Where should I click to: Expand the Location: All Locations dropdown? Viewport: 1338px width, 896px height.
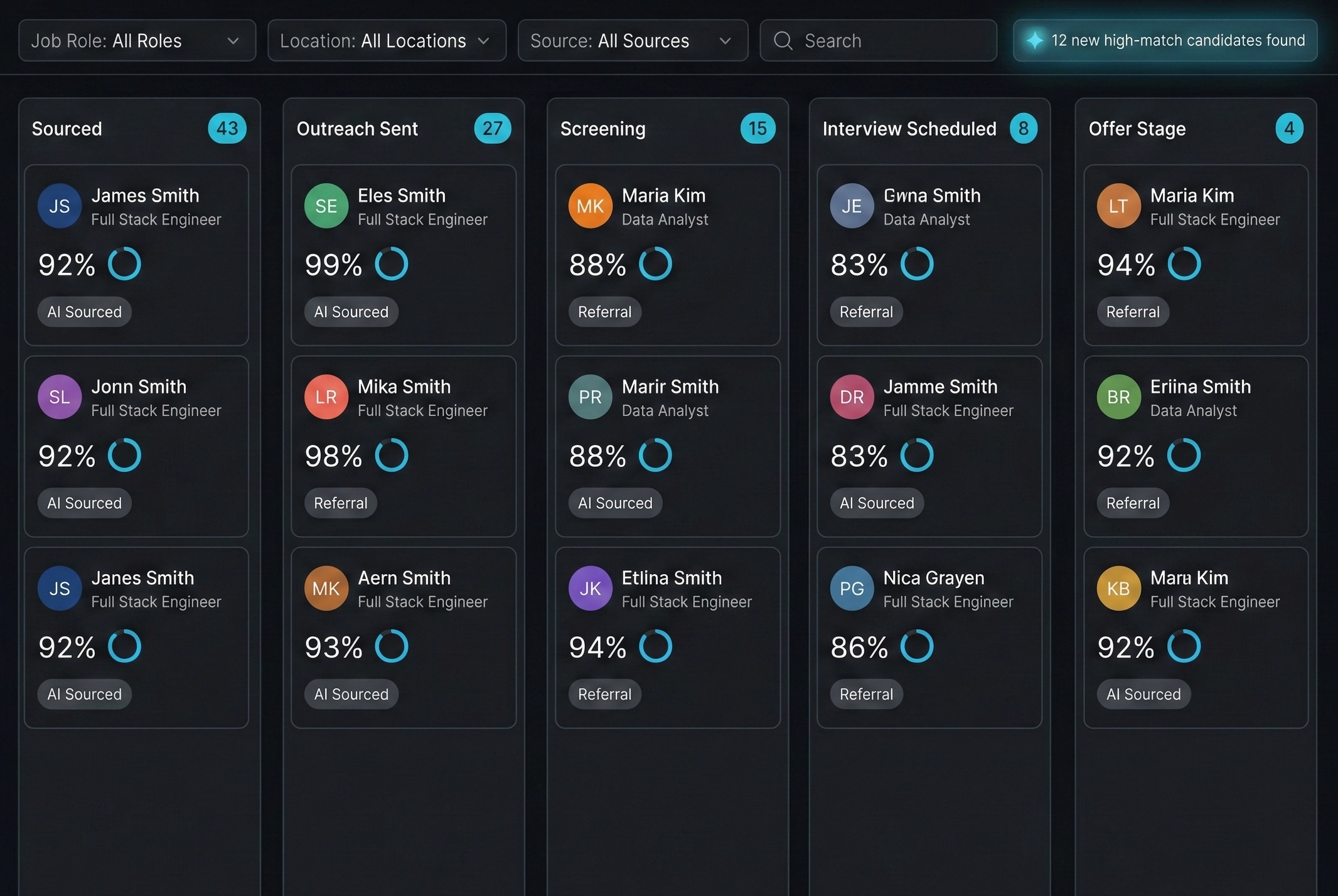[387, 40]
